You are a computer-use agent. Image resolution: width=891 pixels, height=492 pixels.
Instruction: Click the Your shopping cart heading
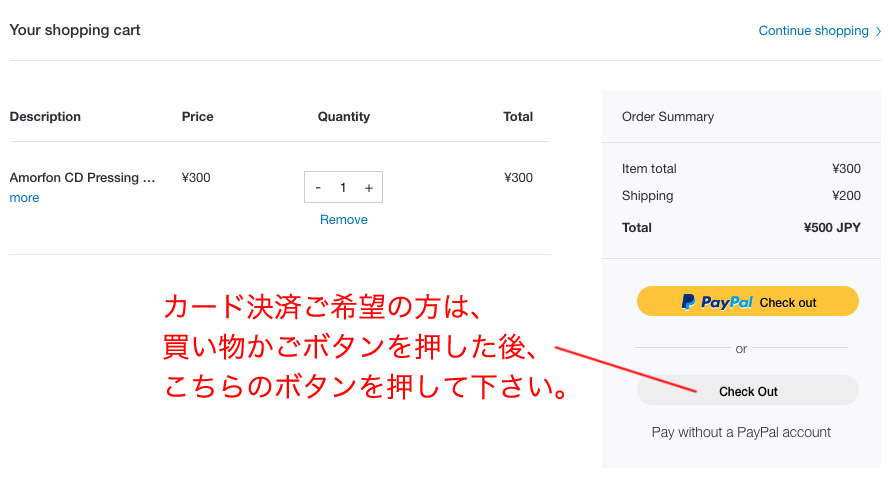point(75,30)
